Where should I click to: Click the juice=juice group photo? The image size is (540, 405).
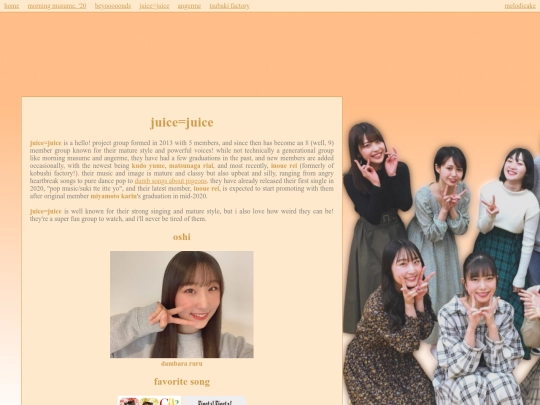442,263
